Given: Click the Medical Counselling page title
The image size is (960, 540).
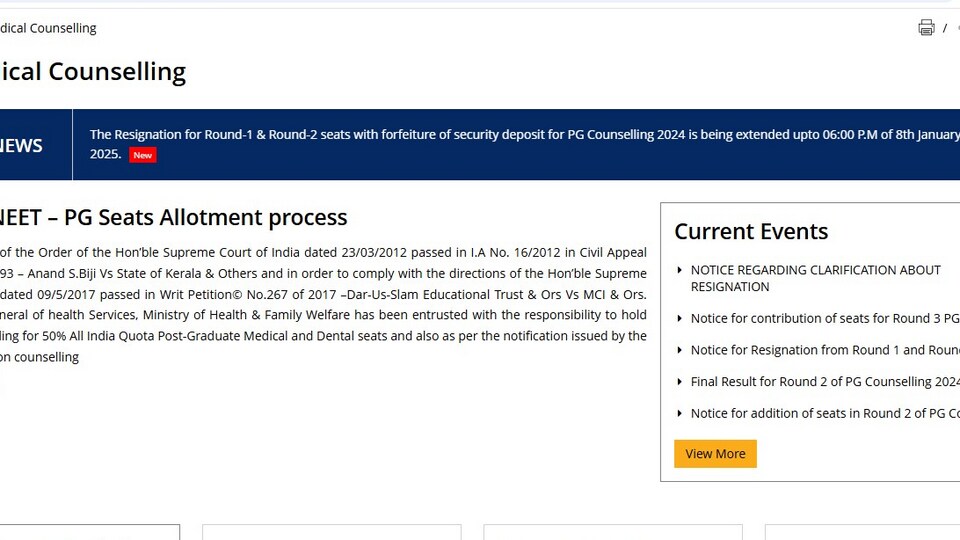Looking at the screenshot, I should pyautogui.click(x=93, y=72).
